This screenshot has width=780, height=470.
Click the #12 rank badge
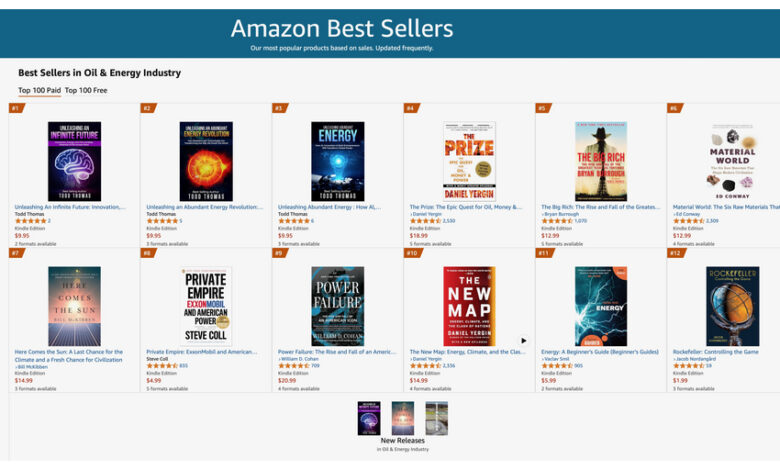675,253
